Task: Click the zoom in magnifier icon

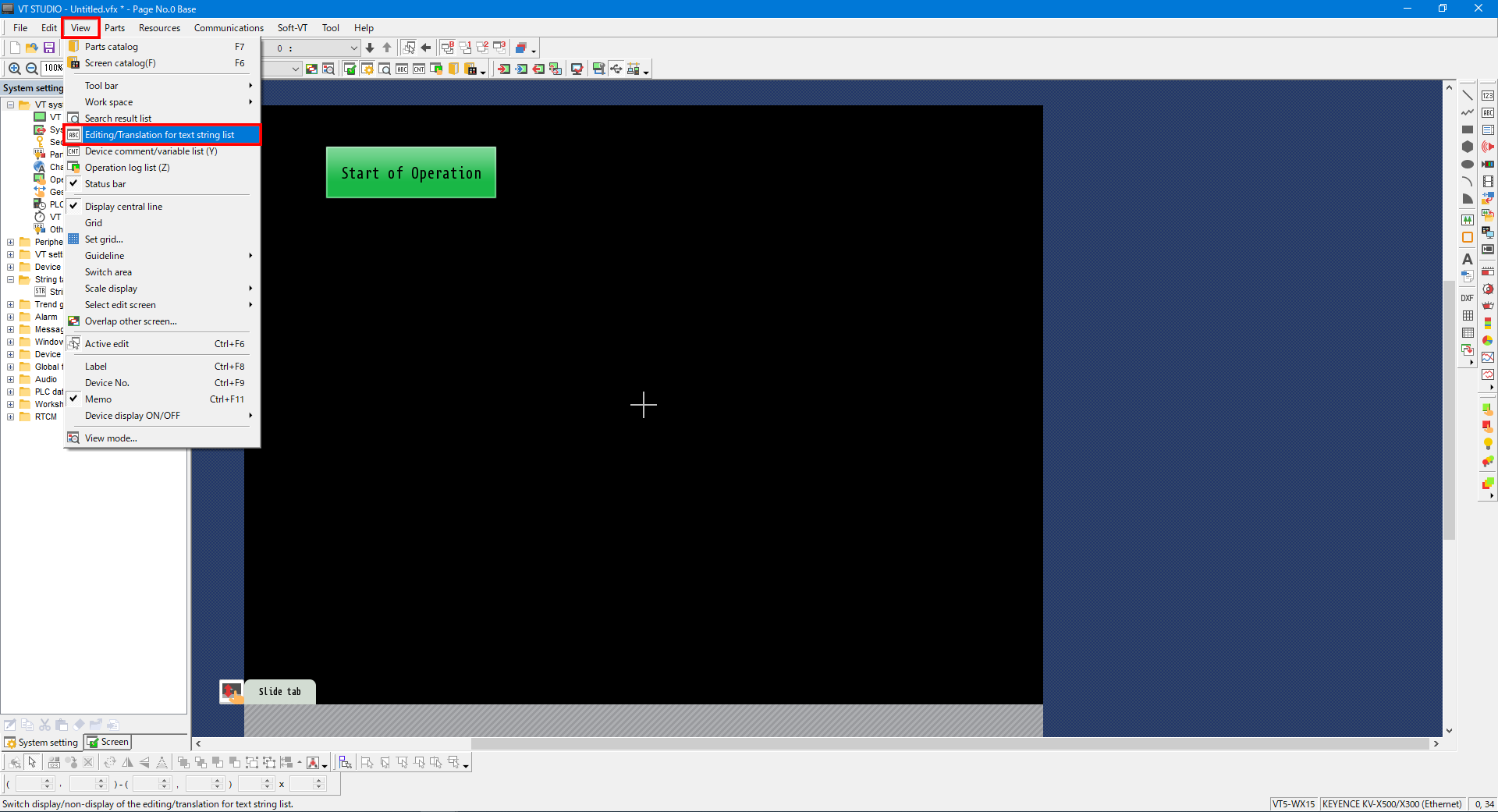Action: pyautogui.click(x=15, y=69)
